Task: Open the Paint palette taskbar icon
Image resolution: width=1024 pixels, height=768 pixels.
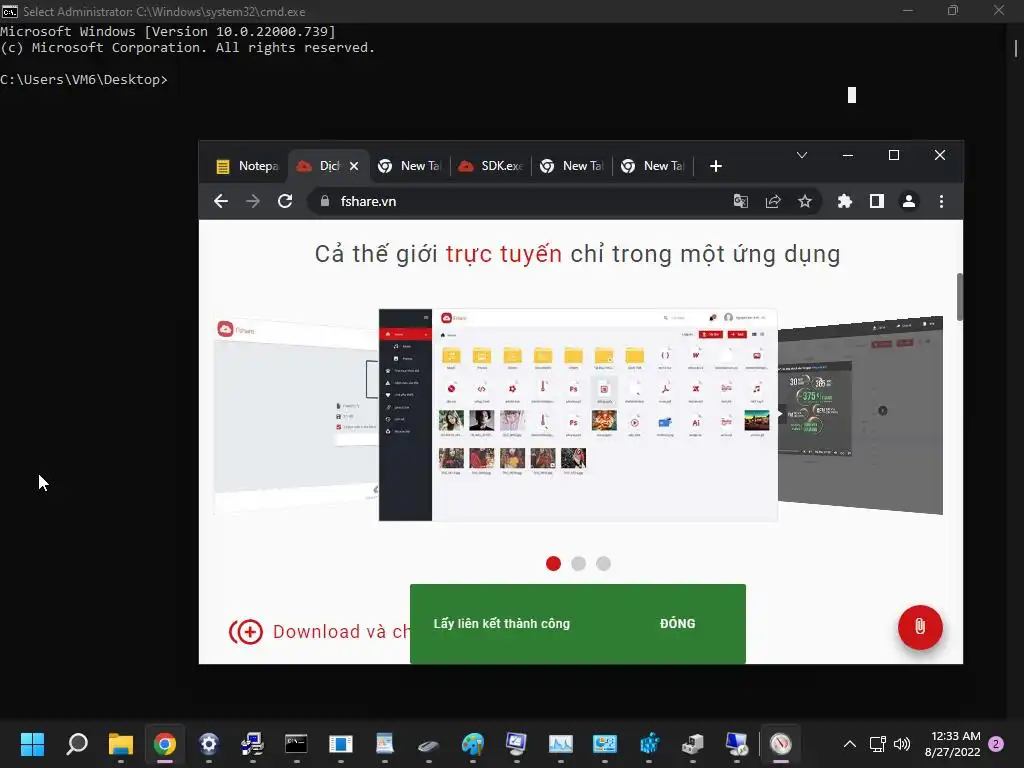Action: (472, 744)
